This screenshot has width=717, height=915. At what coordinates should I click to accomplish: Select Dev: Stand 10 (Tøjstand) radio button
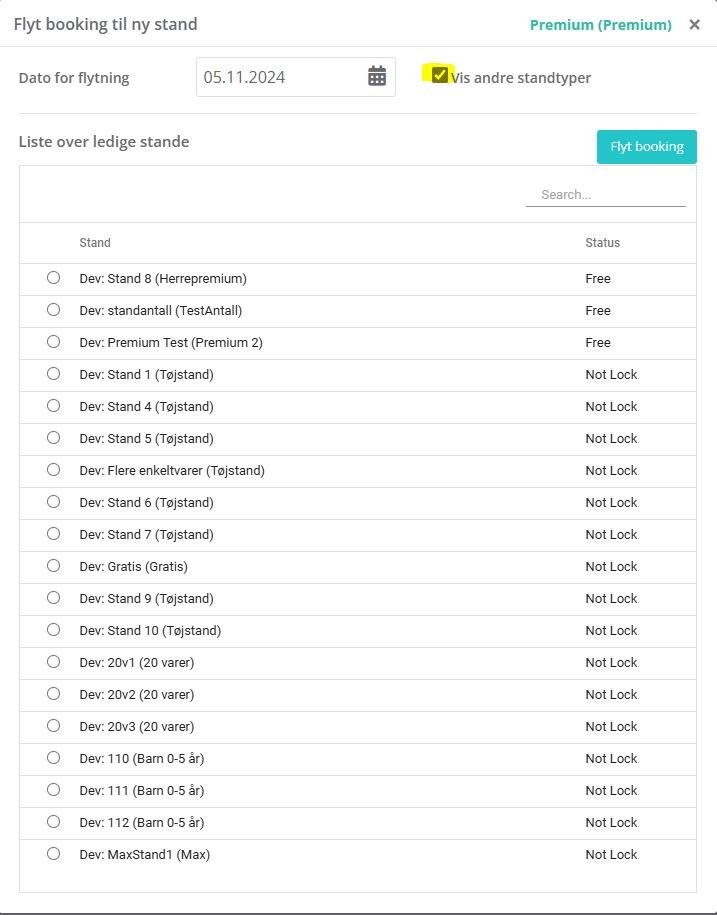(x=54, y=630)
